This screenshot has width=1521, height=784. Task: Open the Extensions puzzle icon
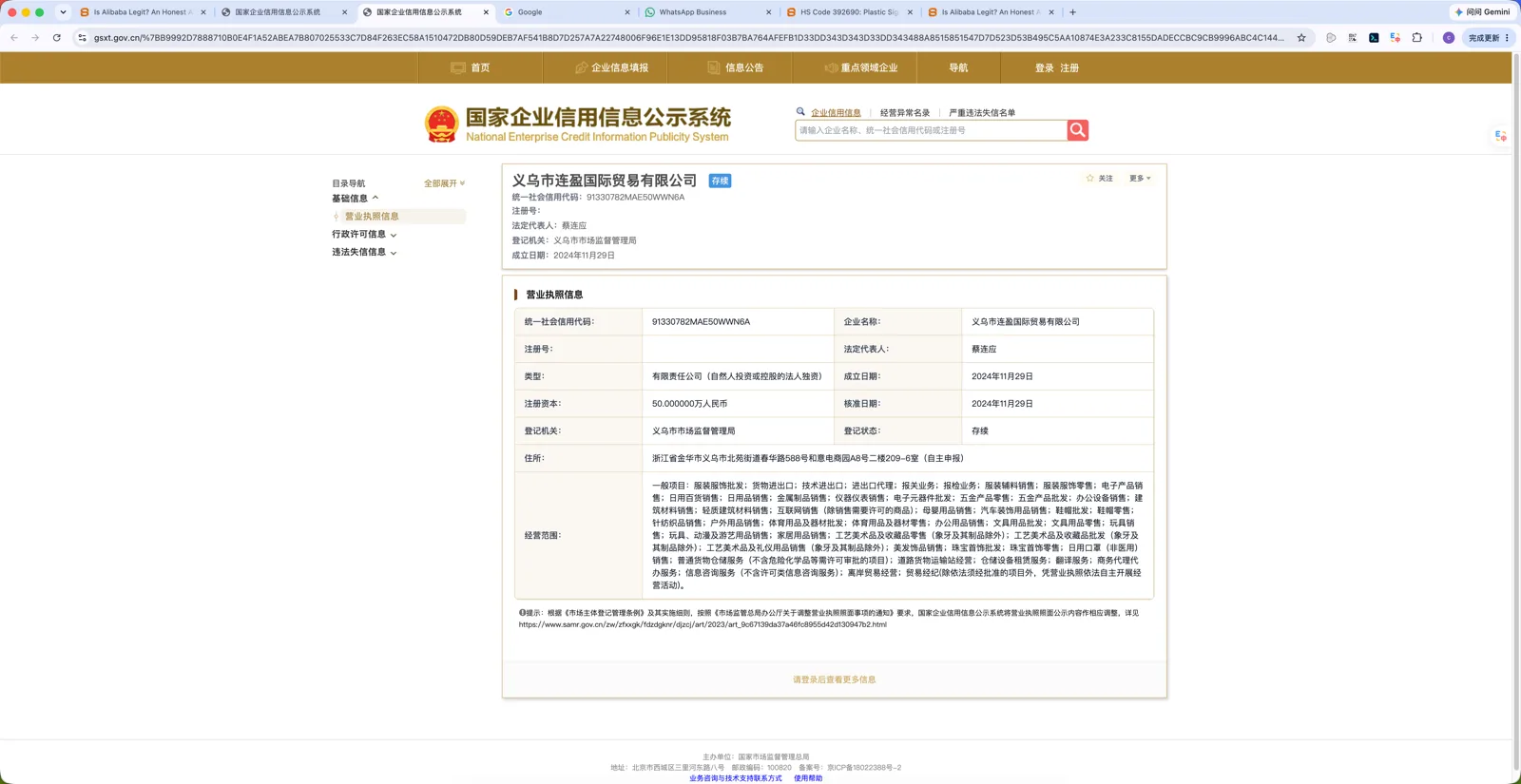pos(1416,38)
